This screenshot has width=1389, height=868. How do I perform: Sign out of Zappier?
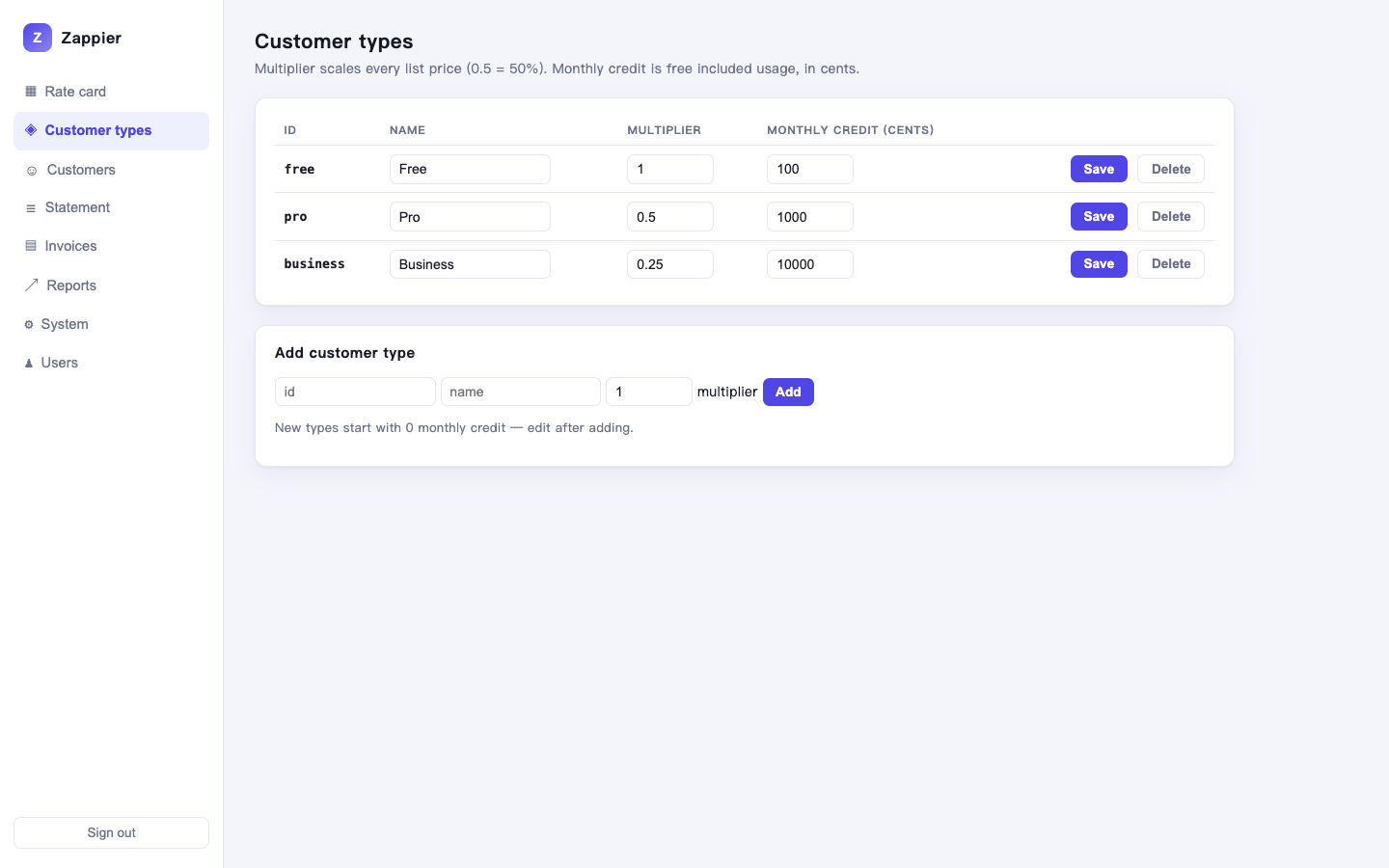point(111,832)
